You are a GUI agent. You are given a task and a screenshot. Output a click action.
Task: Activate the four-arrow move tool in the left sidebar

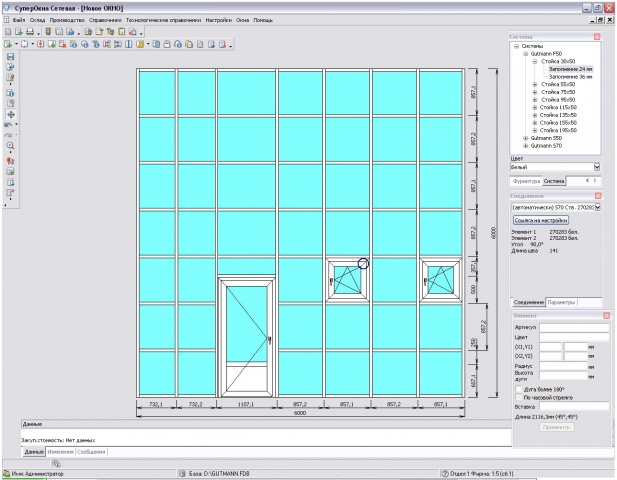click(11, 114)
